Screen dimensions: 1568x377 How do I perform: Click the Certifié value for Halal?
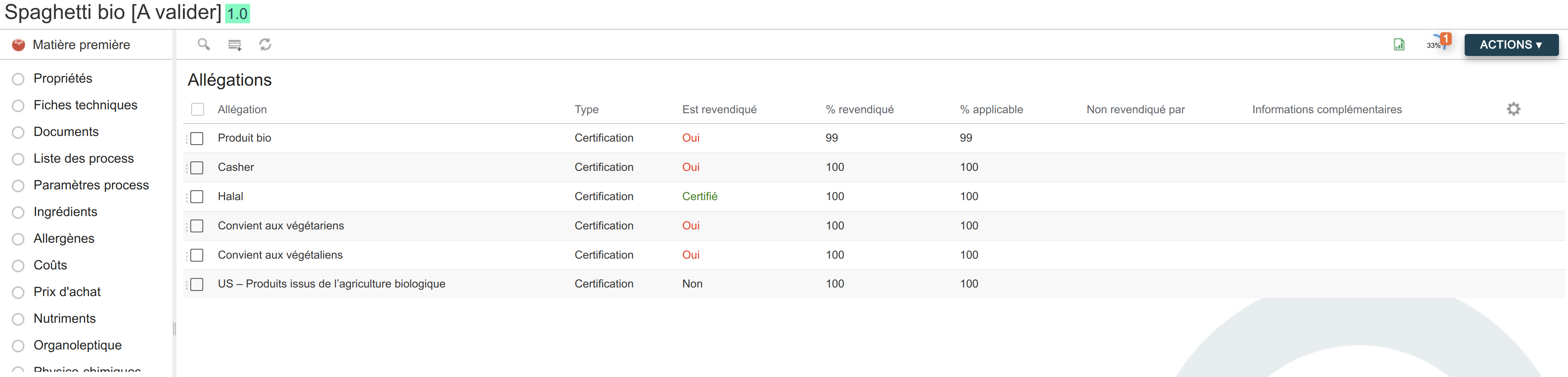click(x=699, y=196)
